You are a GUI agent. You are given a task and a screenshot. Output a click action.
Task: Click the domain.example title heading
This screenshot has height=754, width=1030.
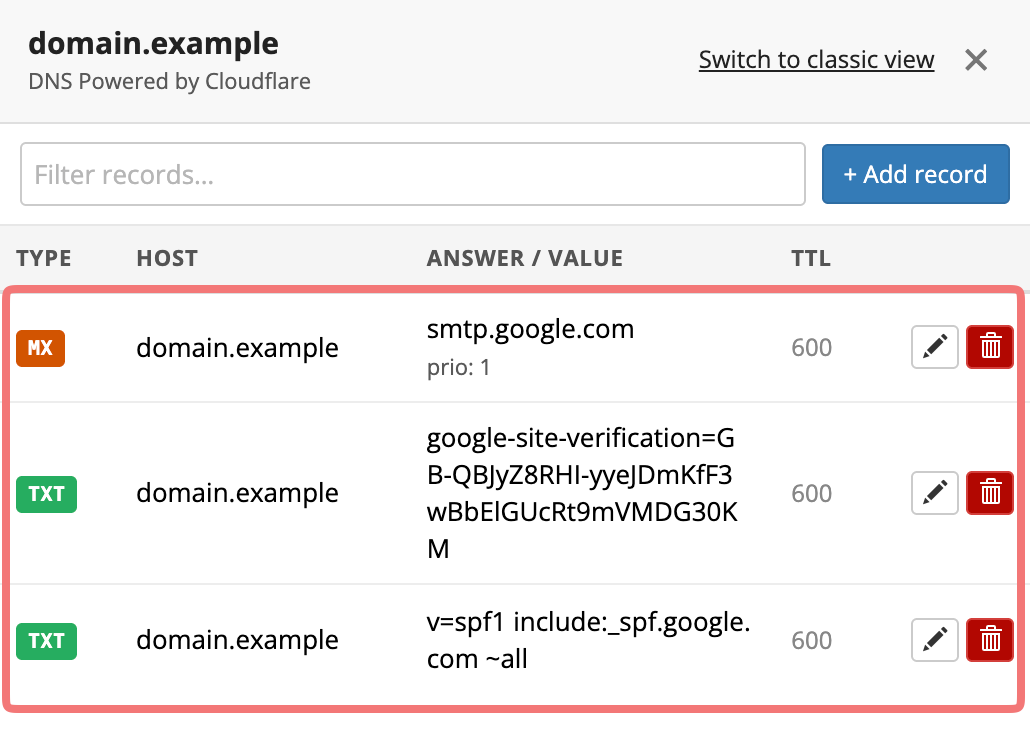tap(153, 43)
